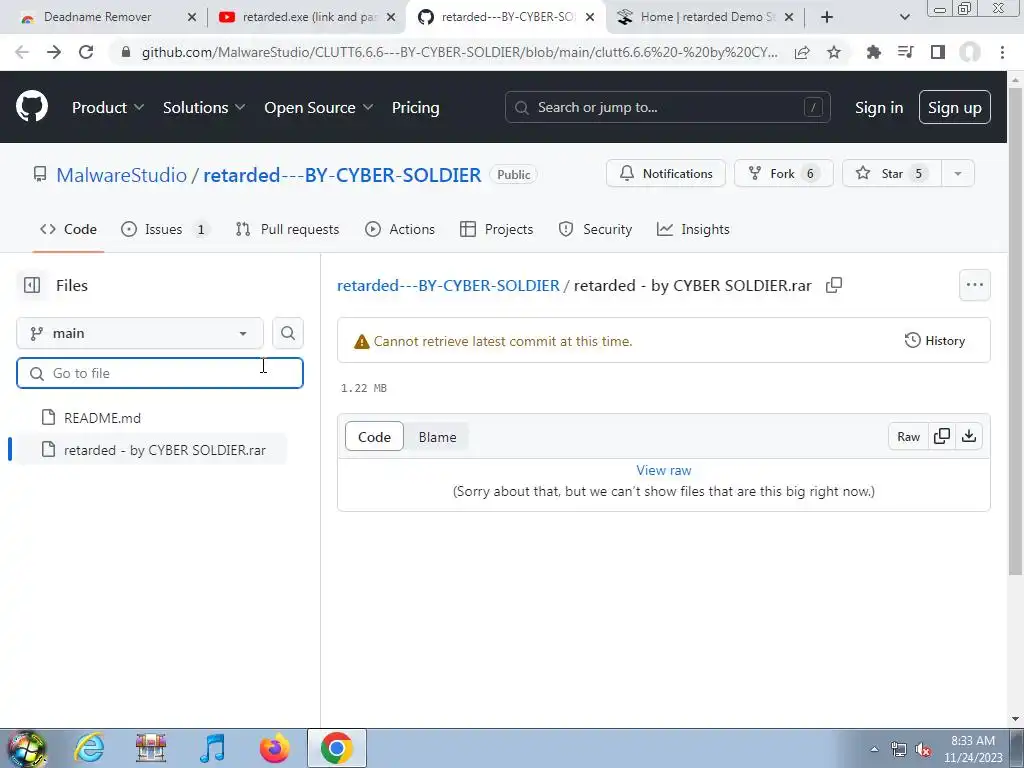Open a new browser tab

827,17
